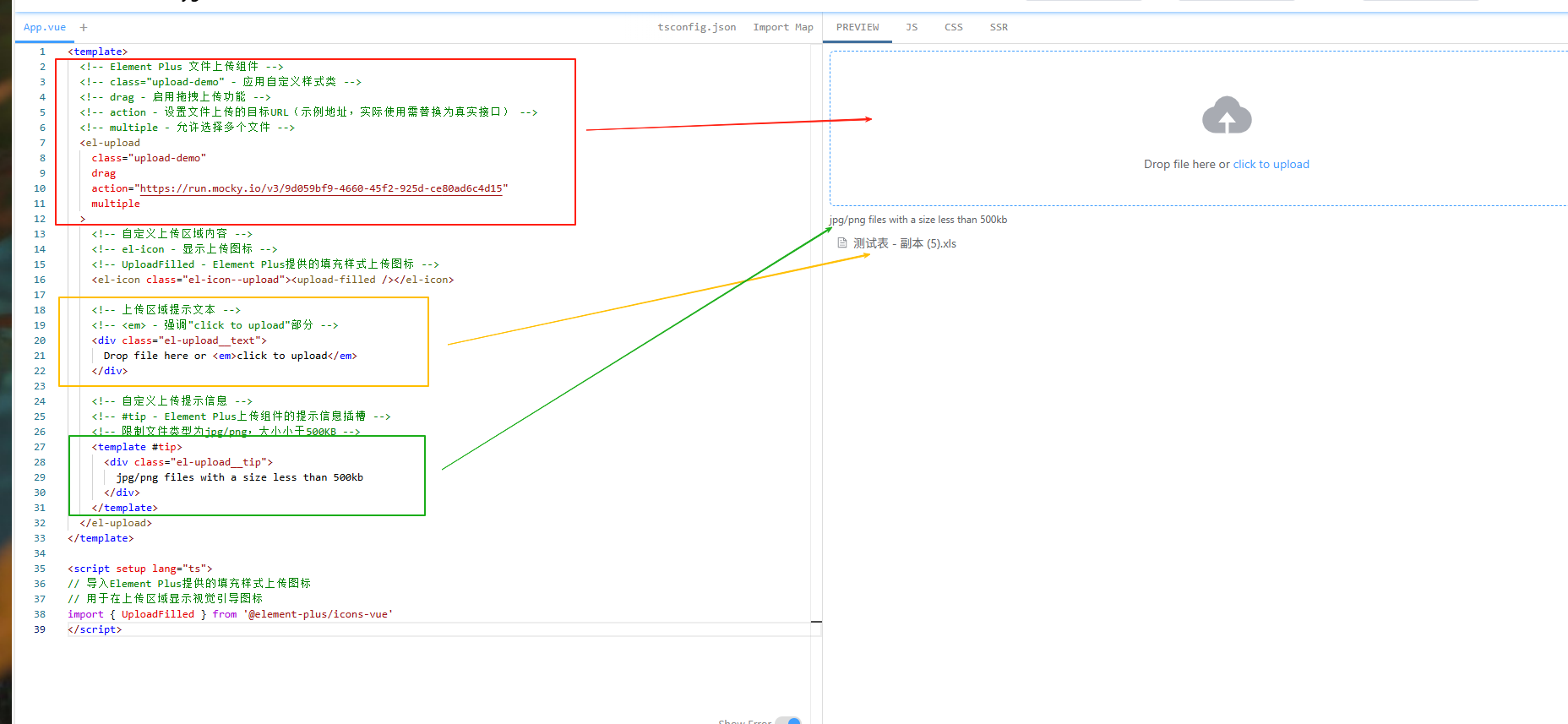Click the jpg/png size tip text in preview
The height and width of the screenshot is (724, 1568).
pos(918,220)
